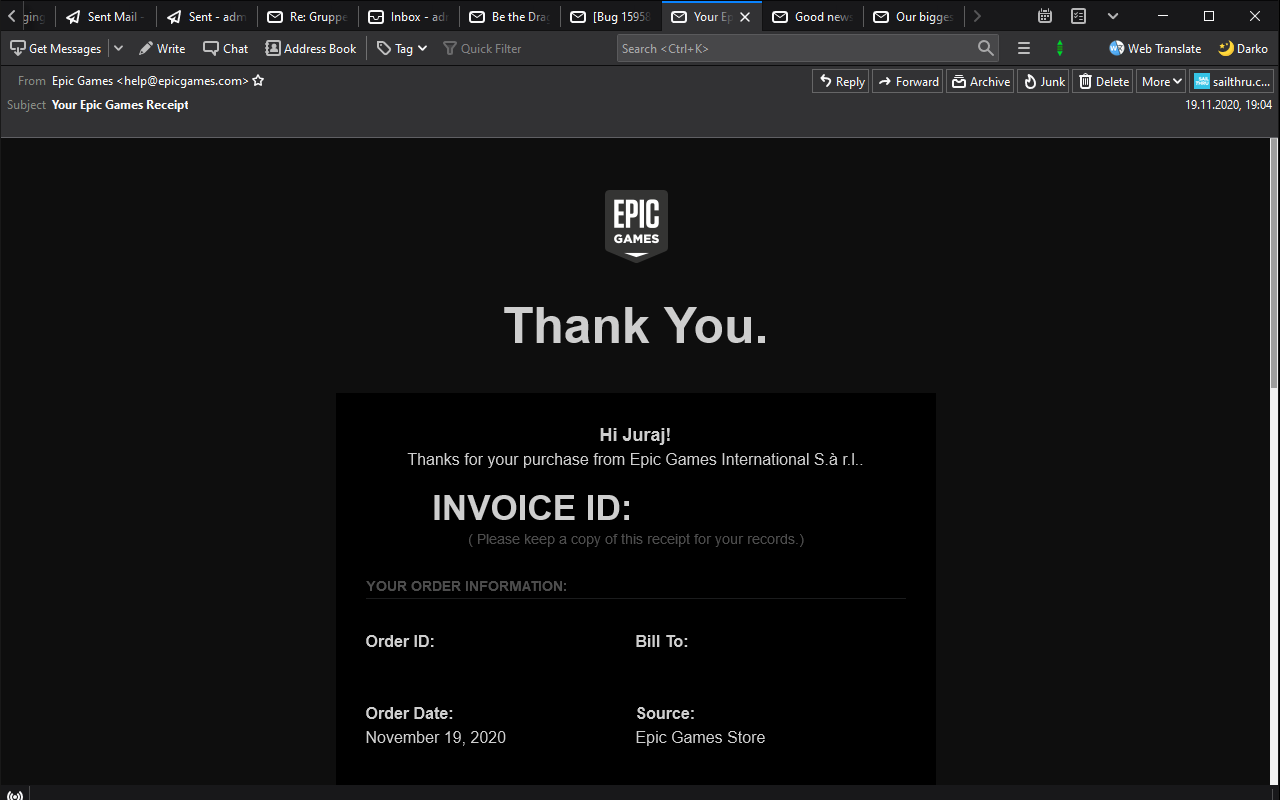Expand Get Messages dropdown arrow

pyautogui.click(x=118, y=48)
